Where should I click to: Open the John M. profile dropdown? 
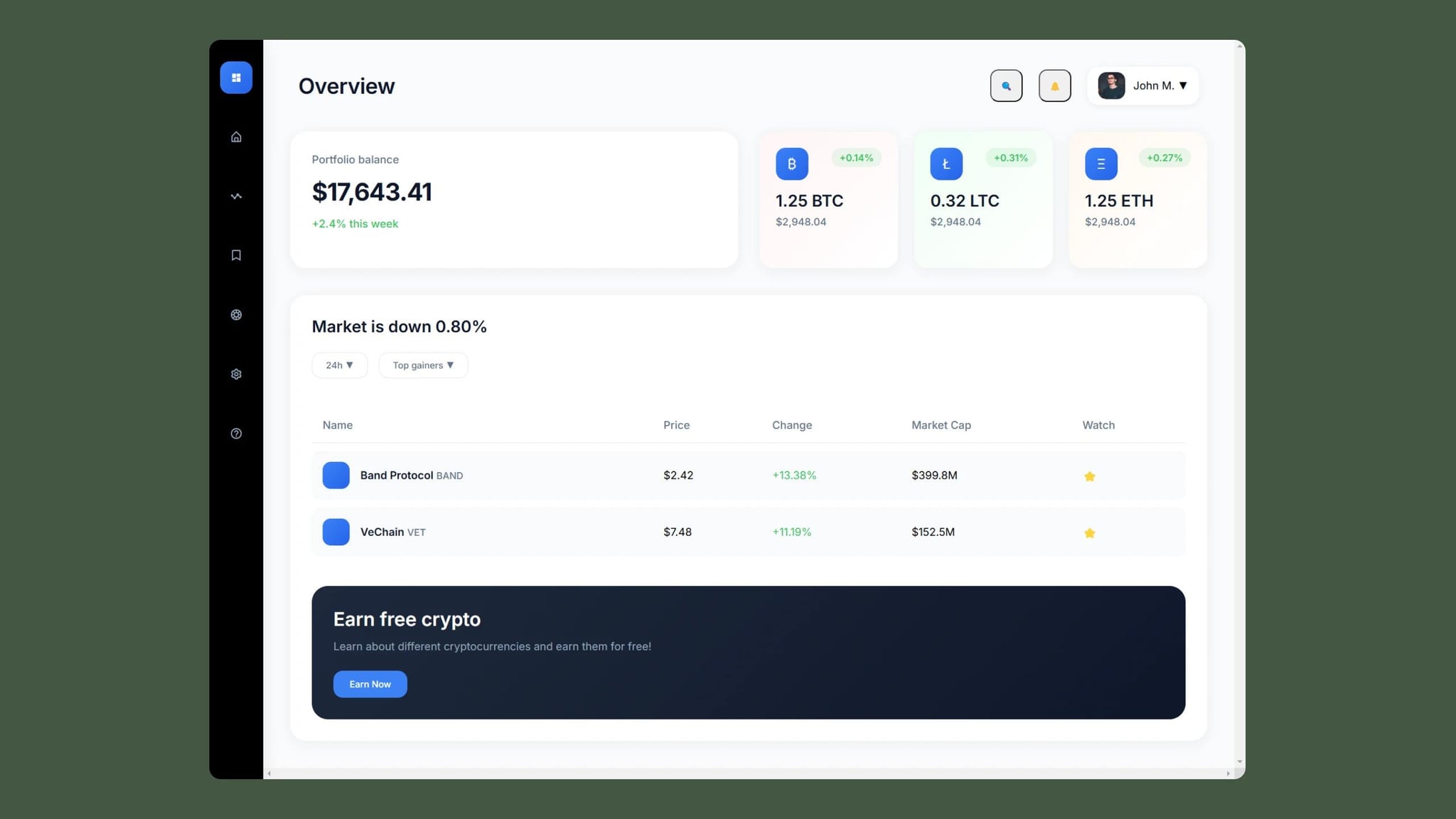click(x=1158, y=85)
